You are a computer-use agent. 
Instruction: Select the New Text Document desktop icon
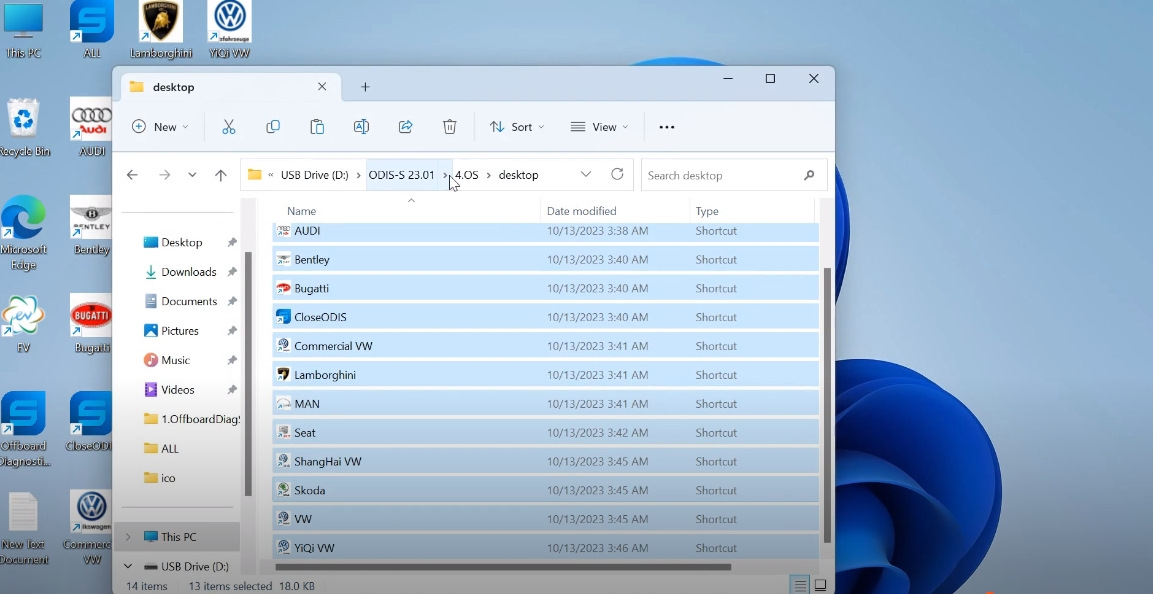coord(24,528)
